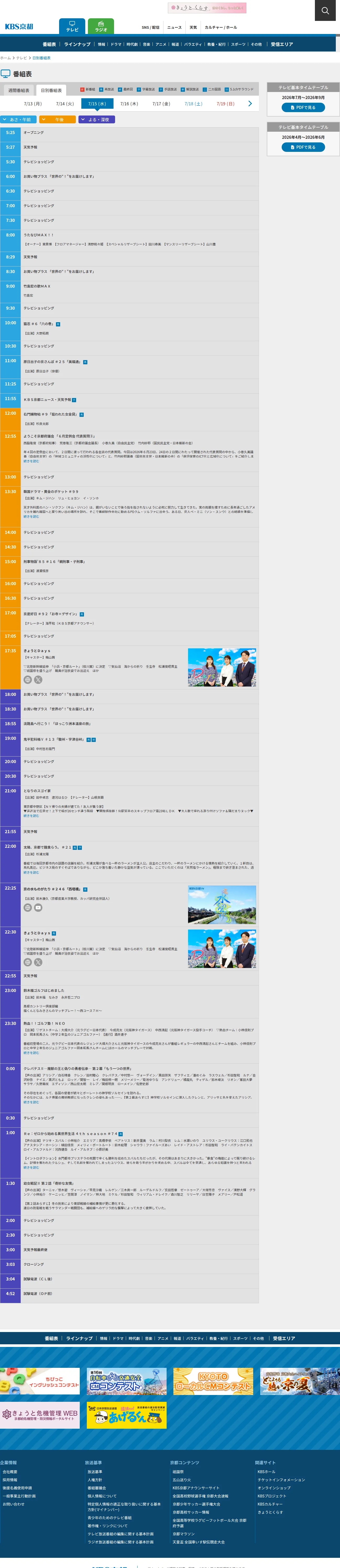Click the 鈴木福ゴルフはじめました title at 23:00

[44, 990]
